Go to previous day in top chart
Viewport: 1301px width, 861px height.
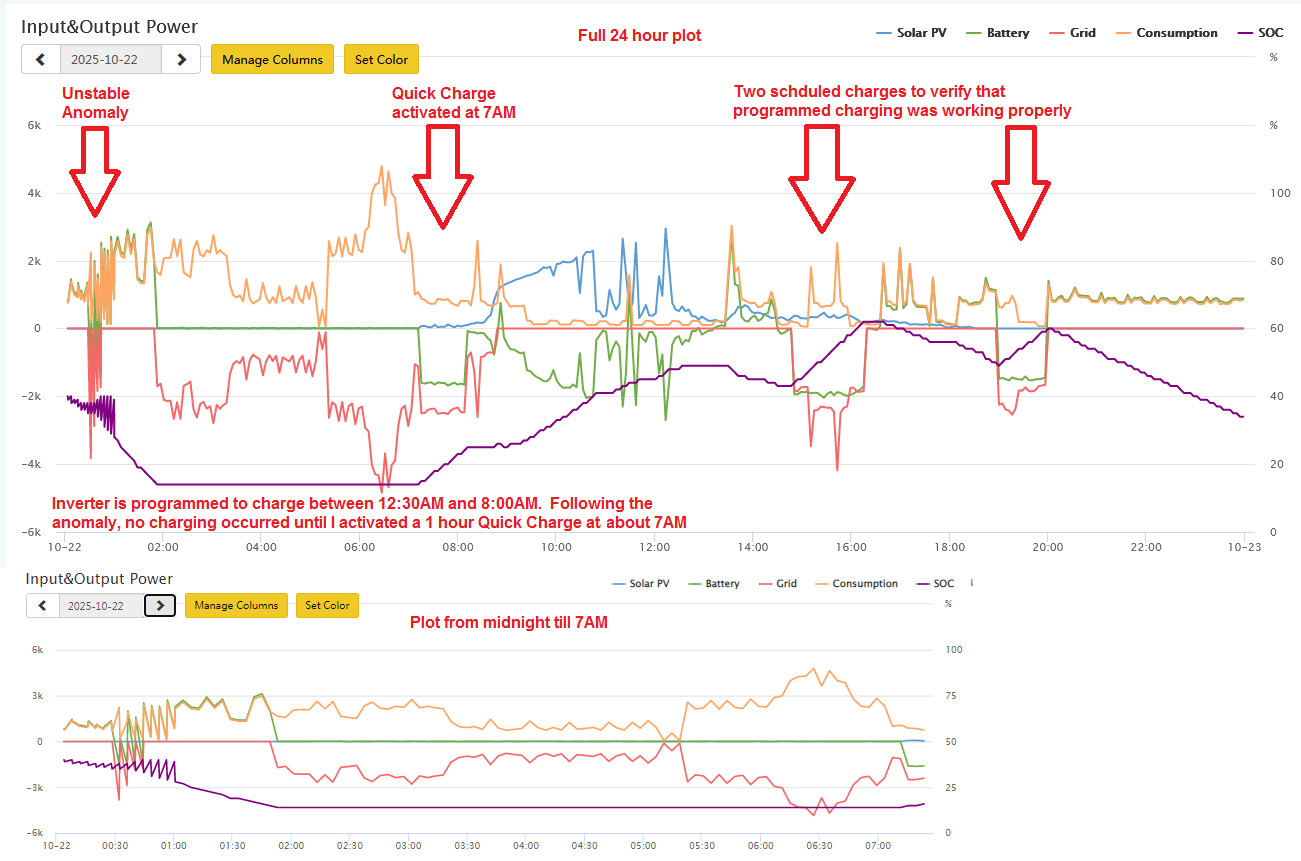tap(41, 59)
